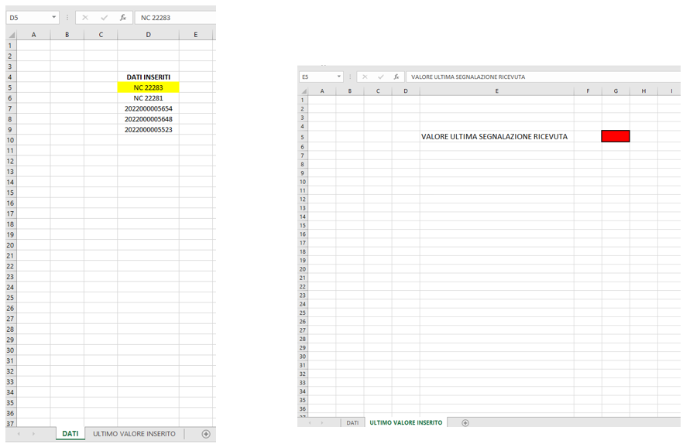
Task: Expand the Name Box dropdown showing E5
Action: [340, 77]
